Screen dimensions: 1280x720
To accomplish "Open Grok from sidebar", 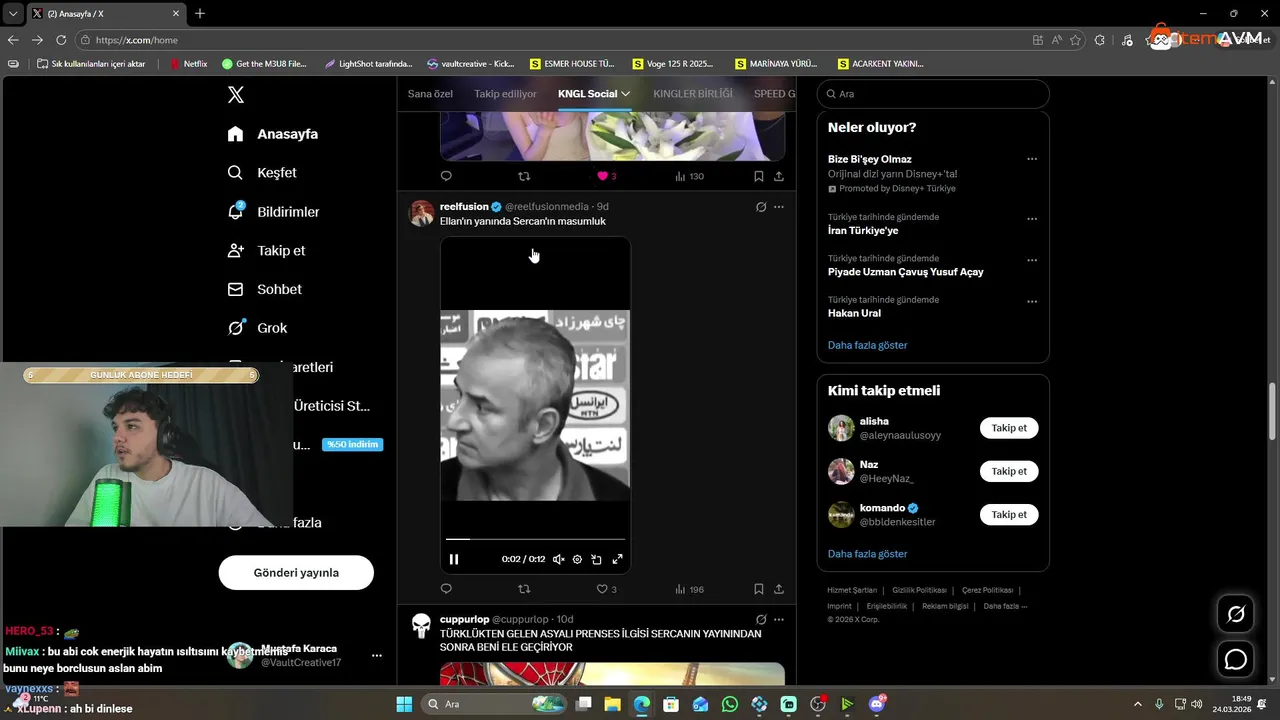I will point(257,328).
